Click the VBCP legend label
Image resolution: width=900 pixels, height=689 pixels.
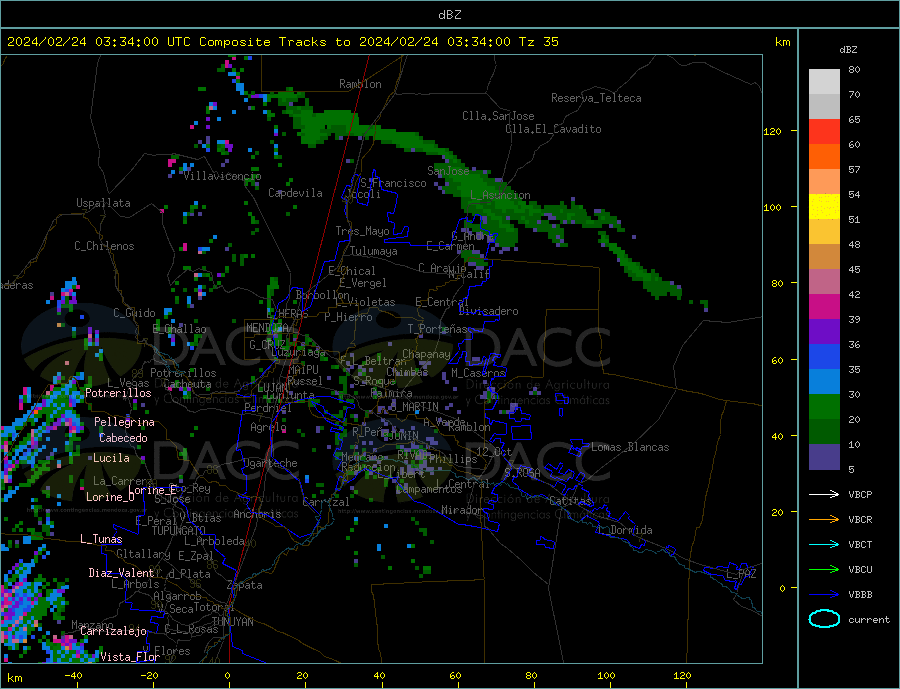[860, 494]
